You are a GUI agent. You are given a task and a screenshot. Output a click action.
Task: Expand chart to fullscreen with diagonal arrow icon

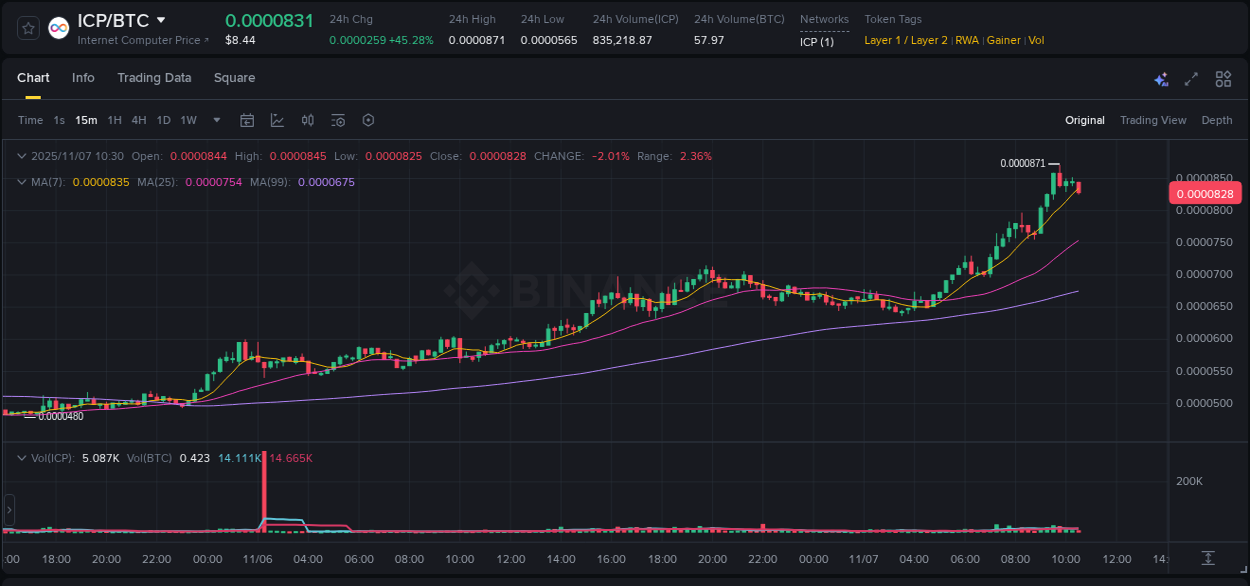[x=1191, y=78]
